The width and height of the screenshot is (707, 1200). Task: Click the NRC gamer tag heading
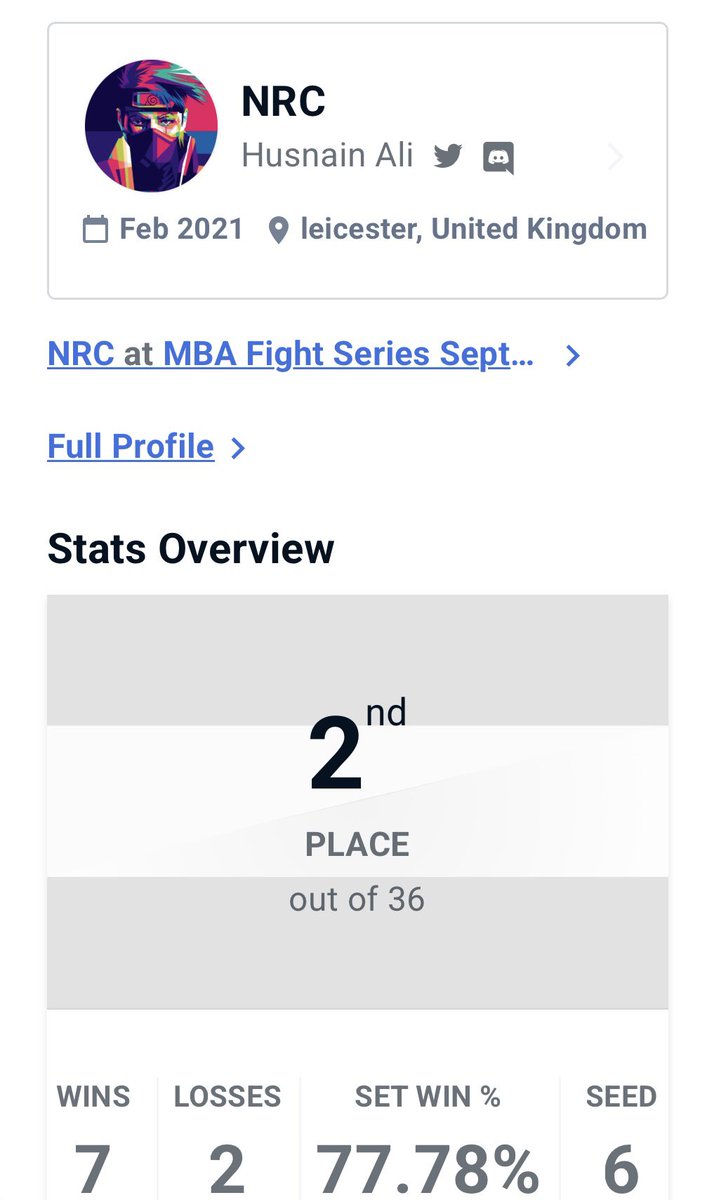(x=284, y=102)
